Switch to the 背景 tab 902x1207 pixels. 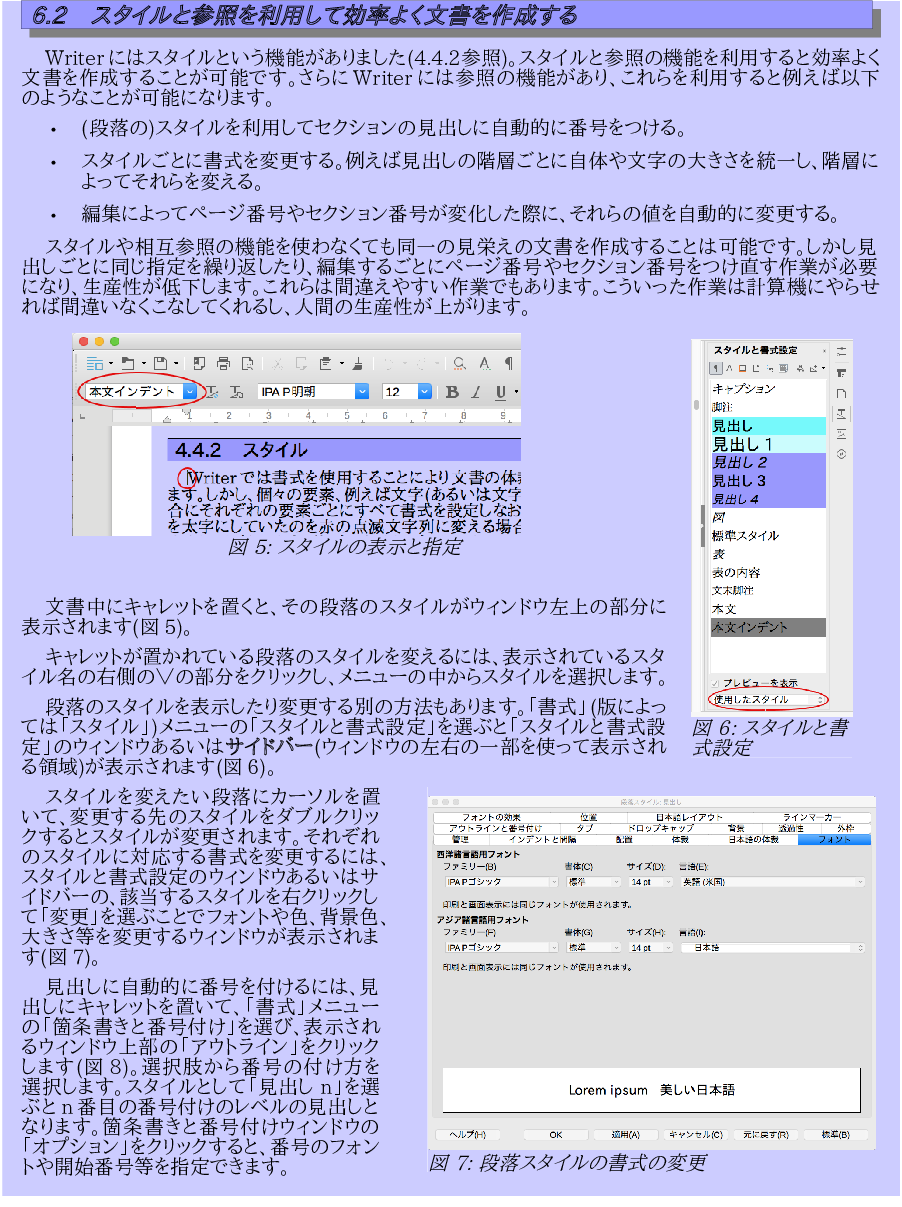click(736, 828)
